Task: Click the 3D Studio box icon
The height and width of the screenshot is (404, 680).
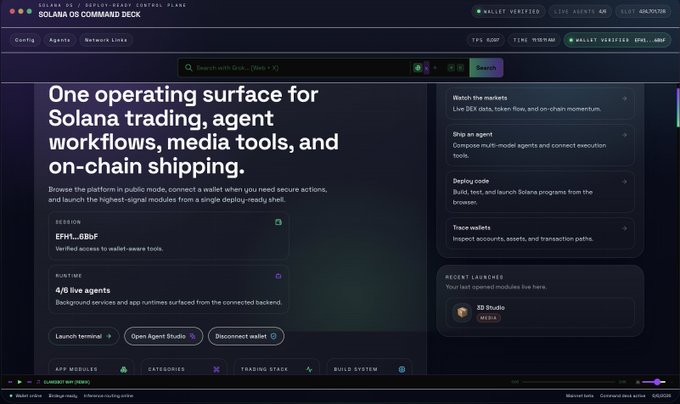Action: pos(462,312)
